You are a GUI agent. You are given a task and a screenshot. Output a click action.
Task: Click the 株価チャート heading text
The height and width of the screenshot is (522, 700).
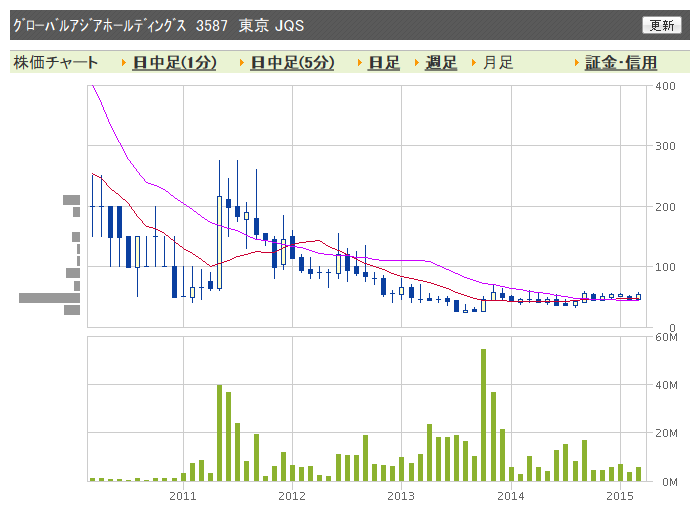click(56, 63)
